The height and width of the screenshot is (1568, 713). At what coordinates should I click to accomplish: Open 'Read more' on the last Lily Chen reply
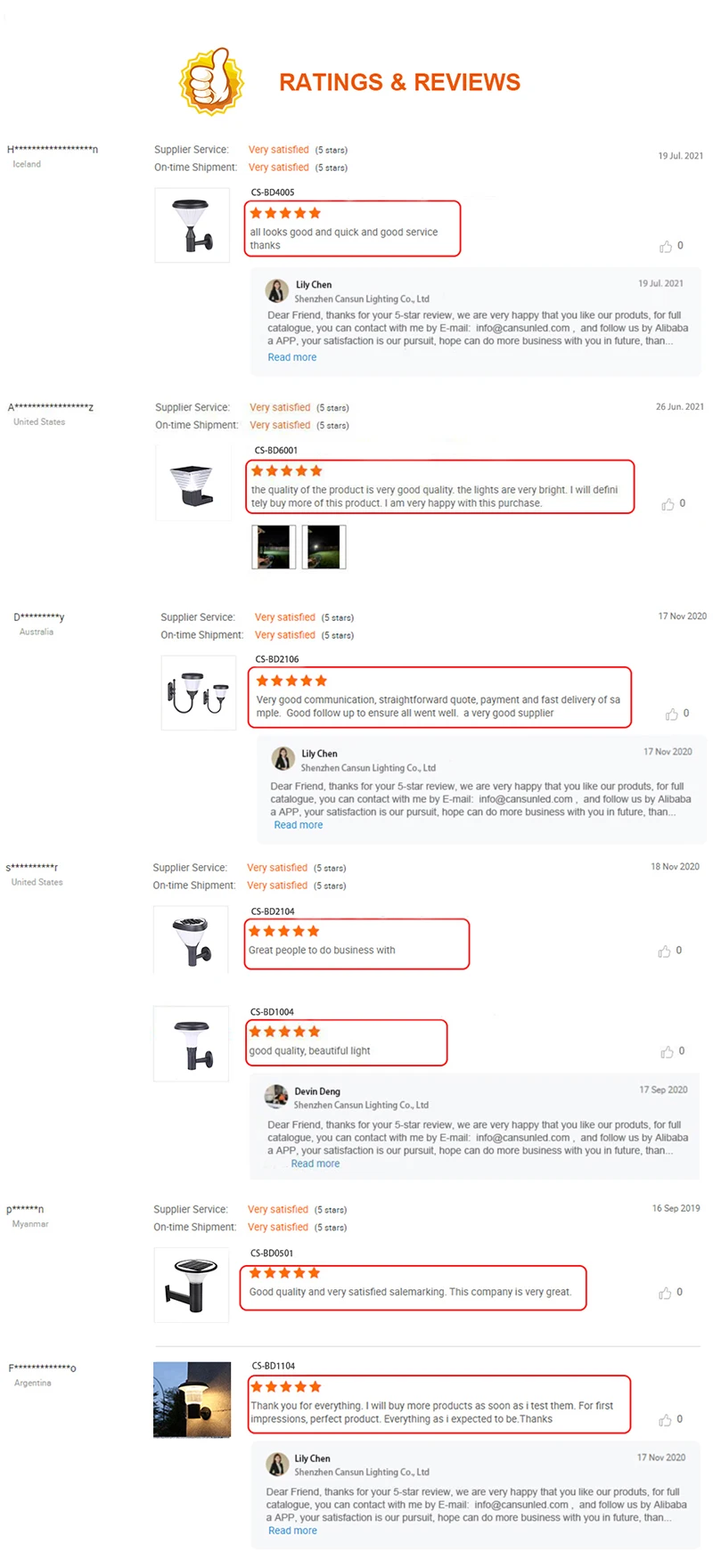coord(292,1531)
